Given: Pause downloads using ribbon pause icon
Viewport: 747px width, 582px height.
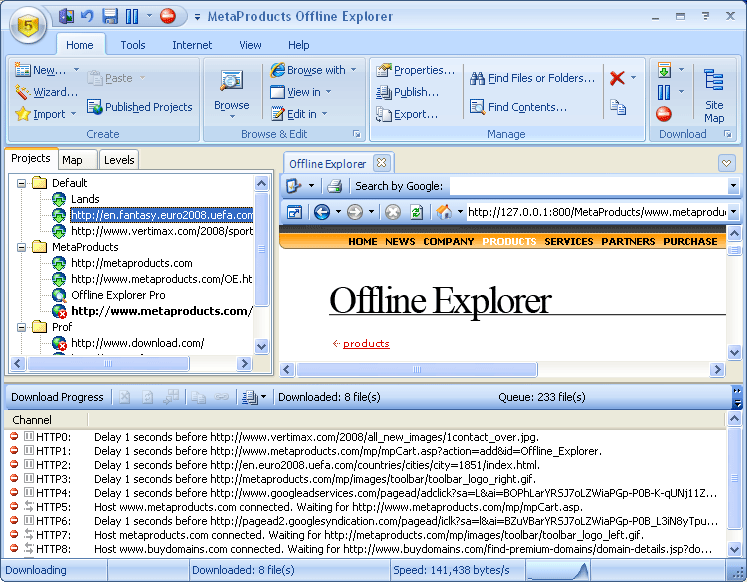Looking at the screenshot, I should click(x=664, y=92).
